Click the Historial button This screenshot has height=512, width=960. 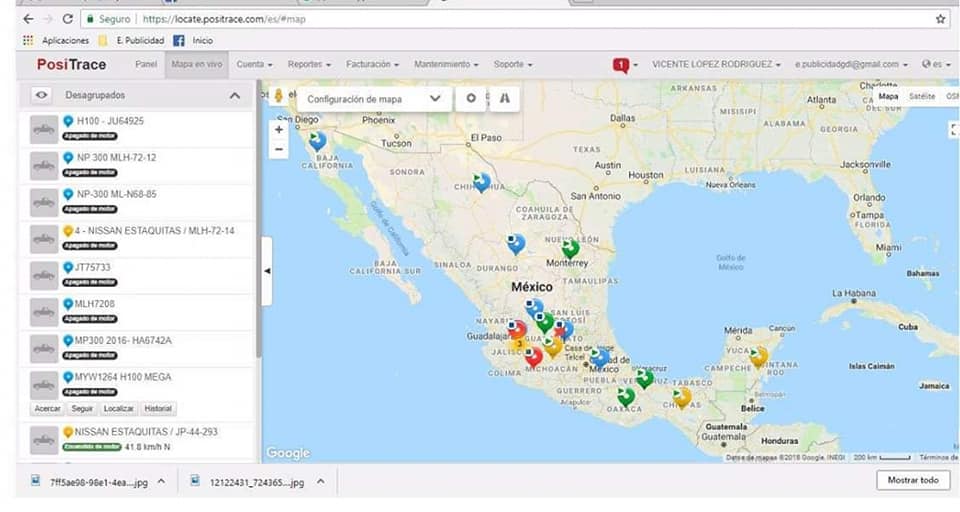[x=158, y=408]
